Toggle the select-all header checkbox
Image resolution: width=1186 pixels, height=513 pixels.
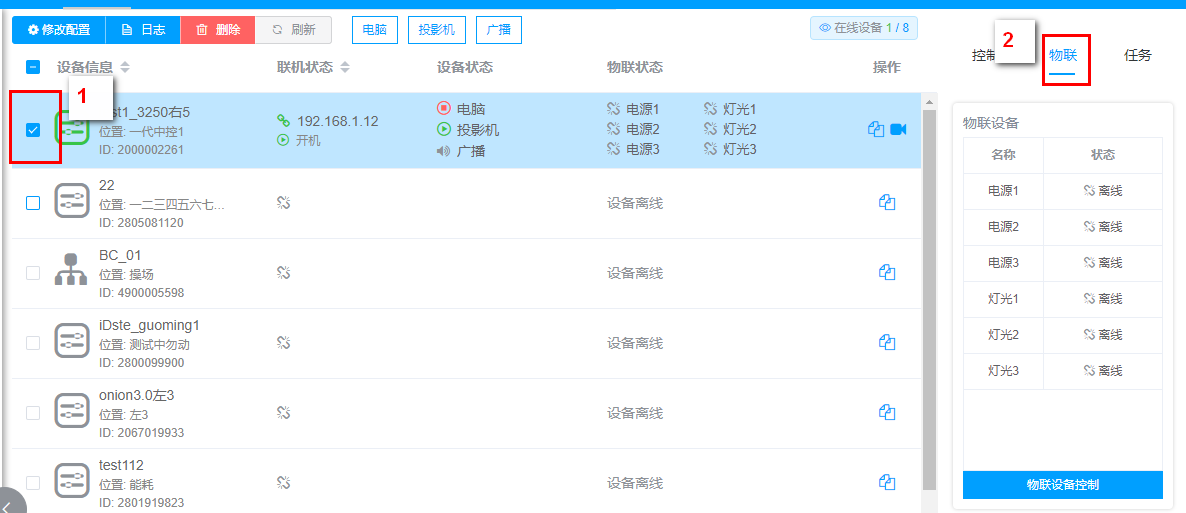coord(33,67)
